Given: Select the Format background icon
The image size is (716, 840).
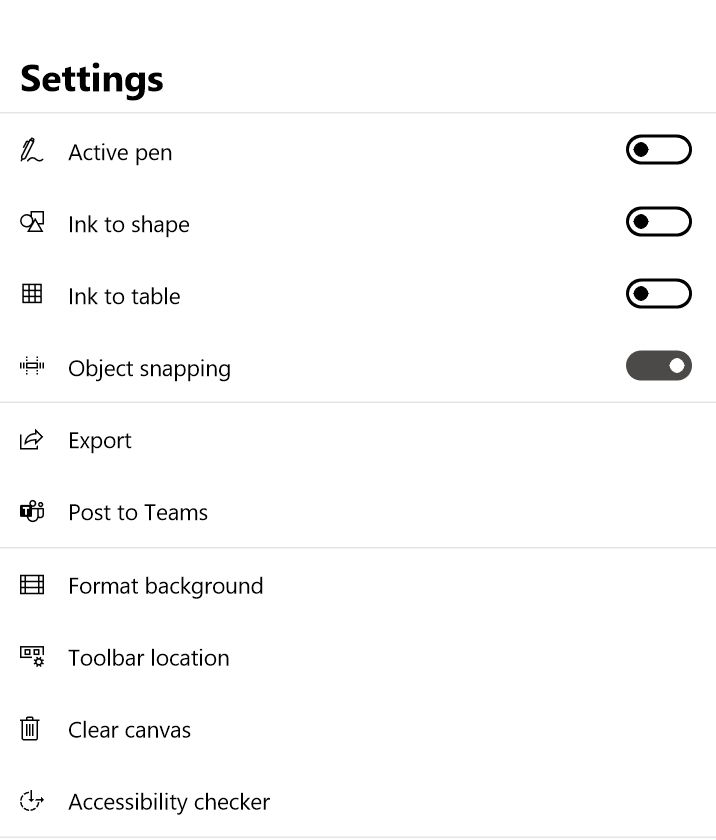Looking at the screenshot, I should pyautogui.click(x=31, y=584).
